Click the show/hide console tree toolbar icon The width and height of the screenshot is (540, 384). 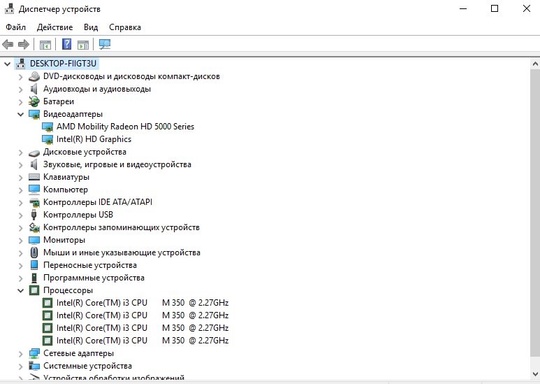(x=45, y=45)
